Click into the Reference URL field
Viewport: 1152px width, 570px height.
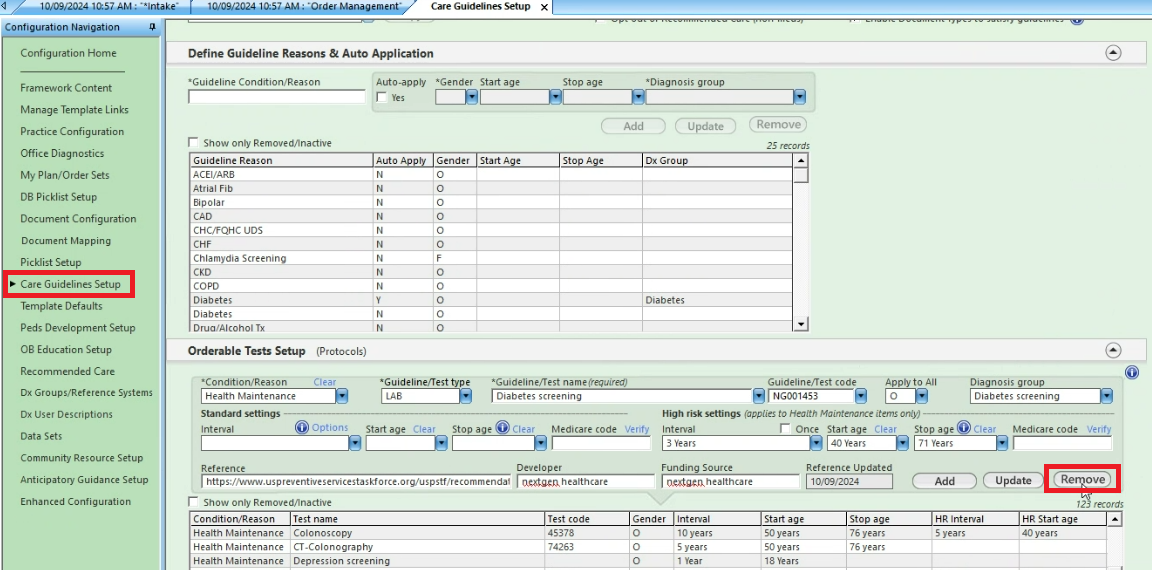click(x=356, y=482)
